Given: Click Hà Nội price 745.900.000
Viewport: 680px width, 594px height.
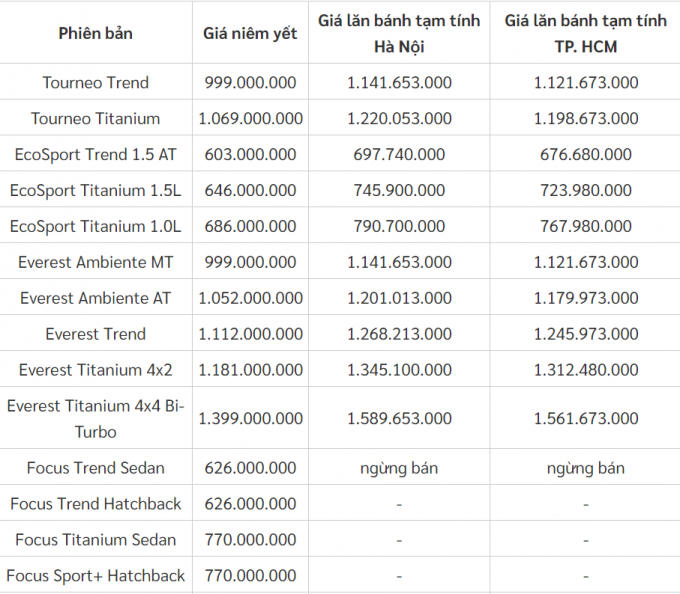Looking at the screenshot, I should click(x=399, y=190).
